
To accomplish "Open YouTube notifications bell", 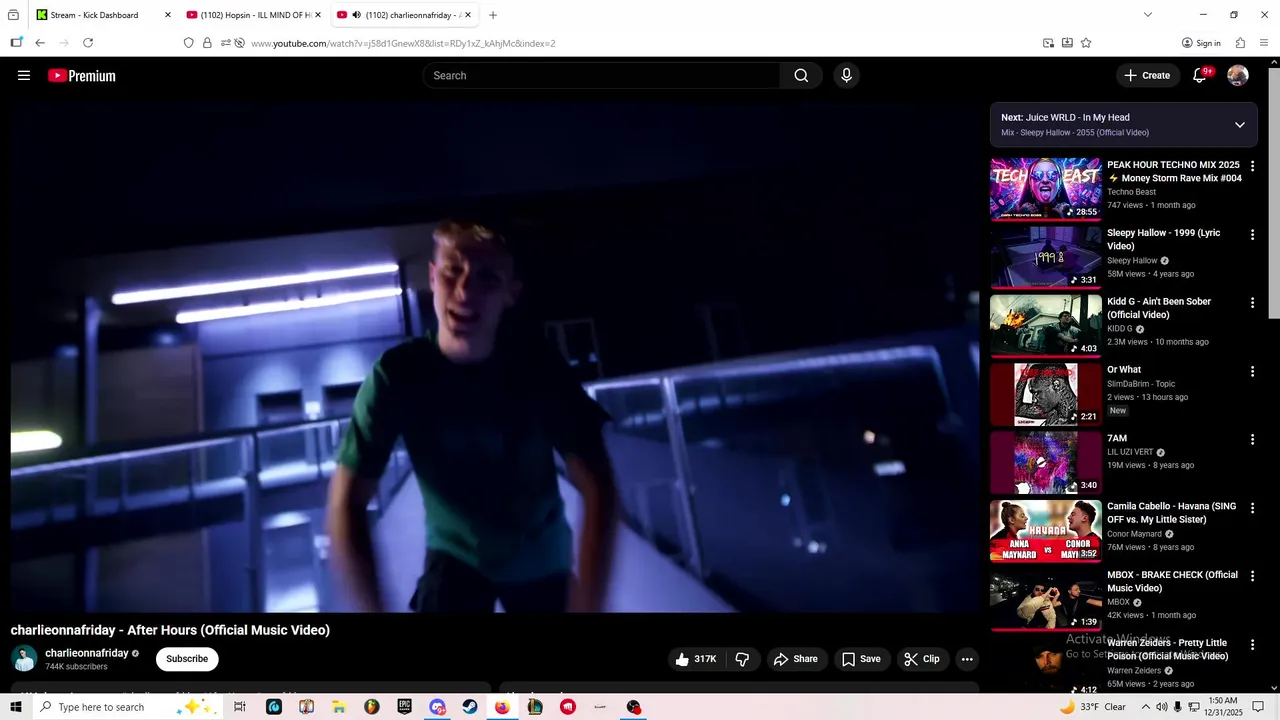I will point(1200,75).
